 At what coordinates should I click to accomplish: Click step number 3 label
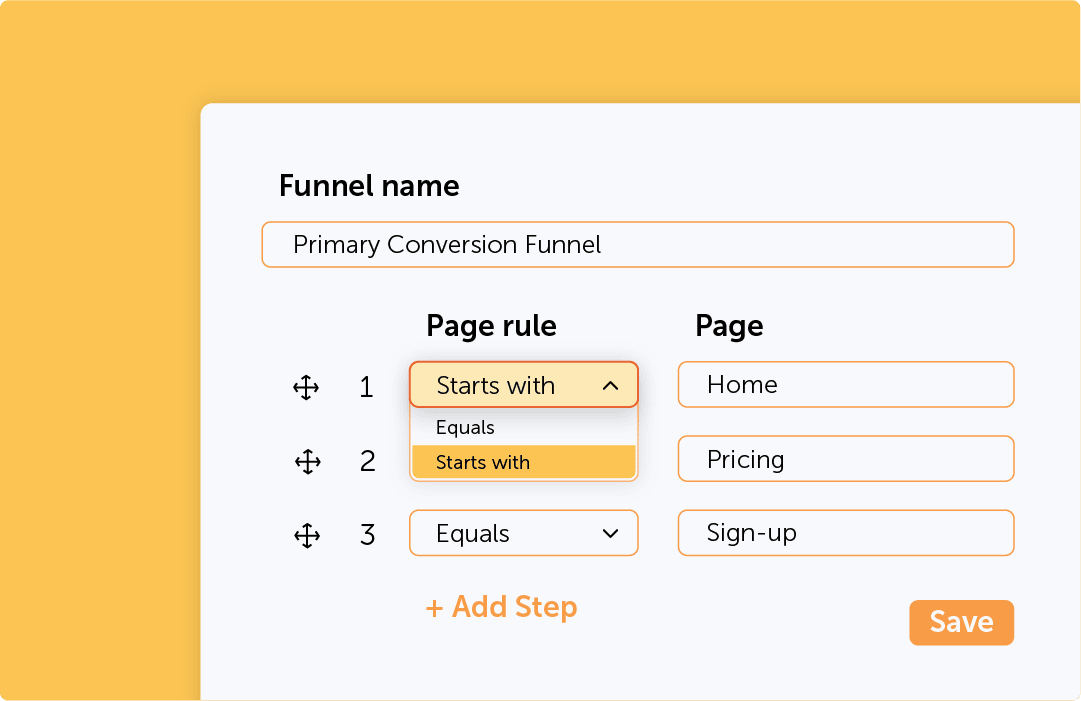367,535
